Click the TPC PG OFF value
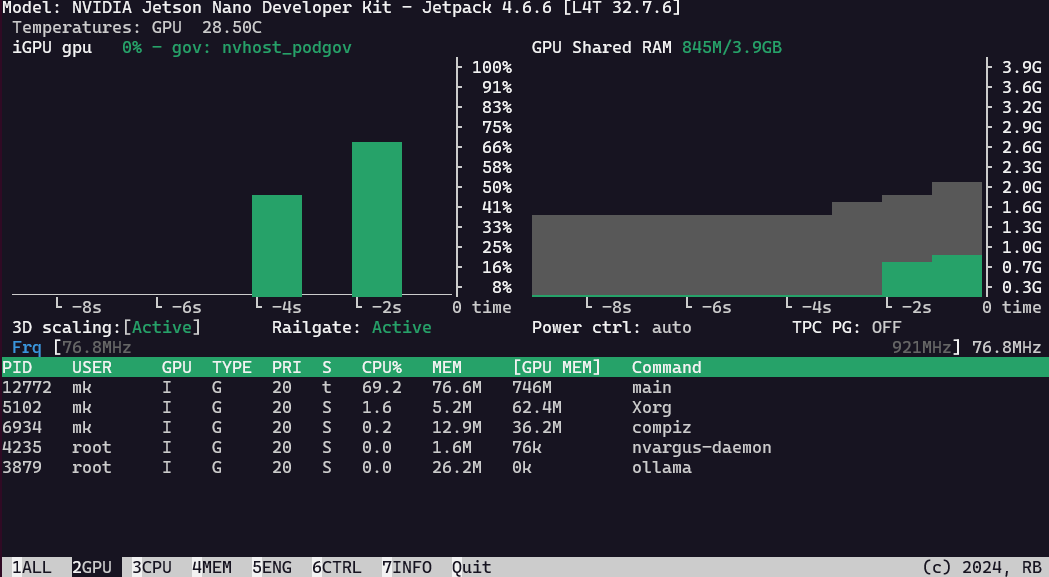 tap(886, 327)
